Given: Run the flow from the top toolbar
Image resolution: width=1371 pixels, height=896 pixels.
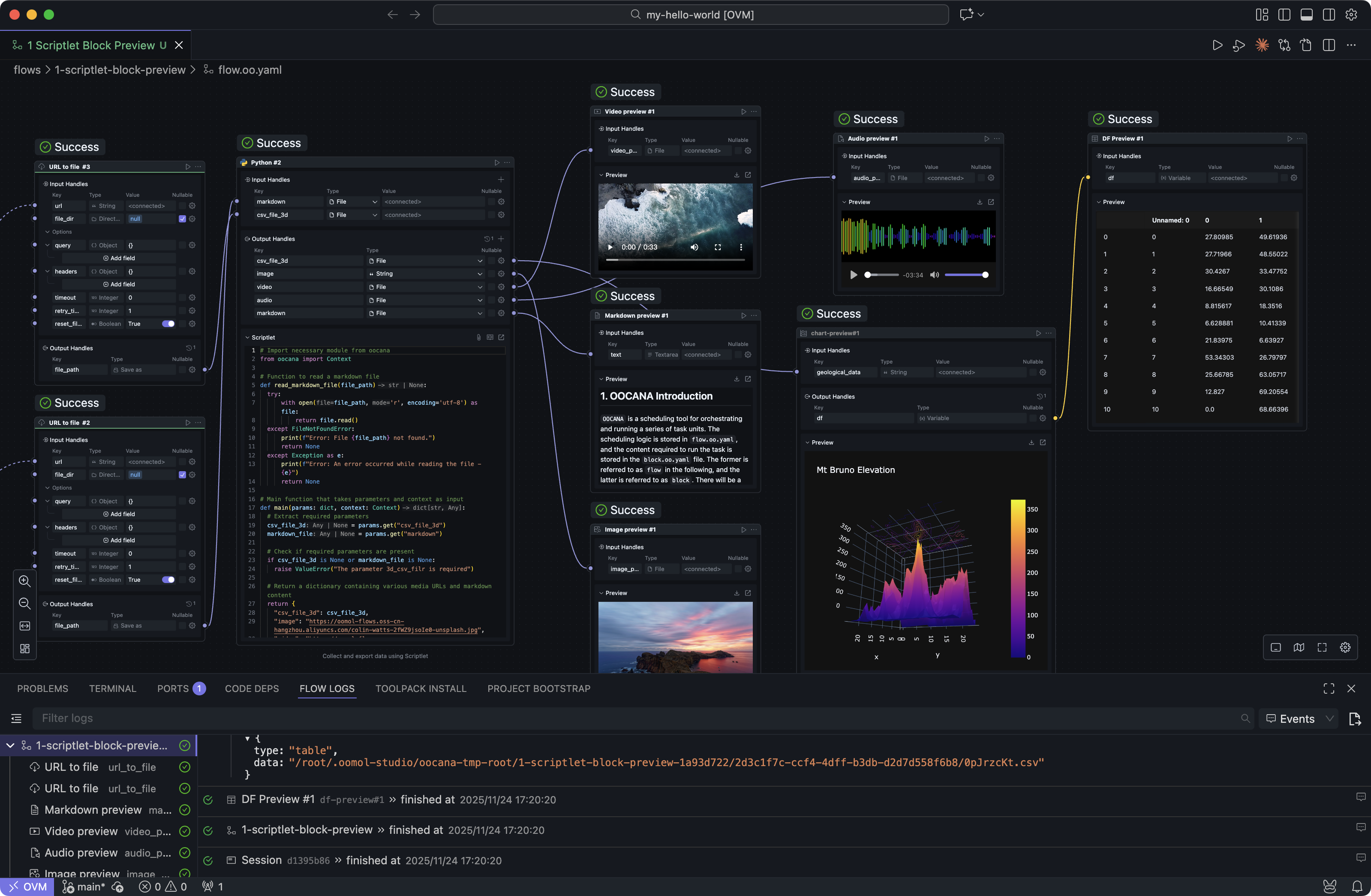Looking at the screenshot, I should tap(1217, 45).
